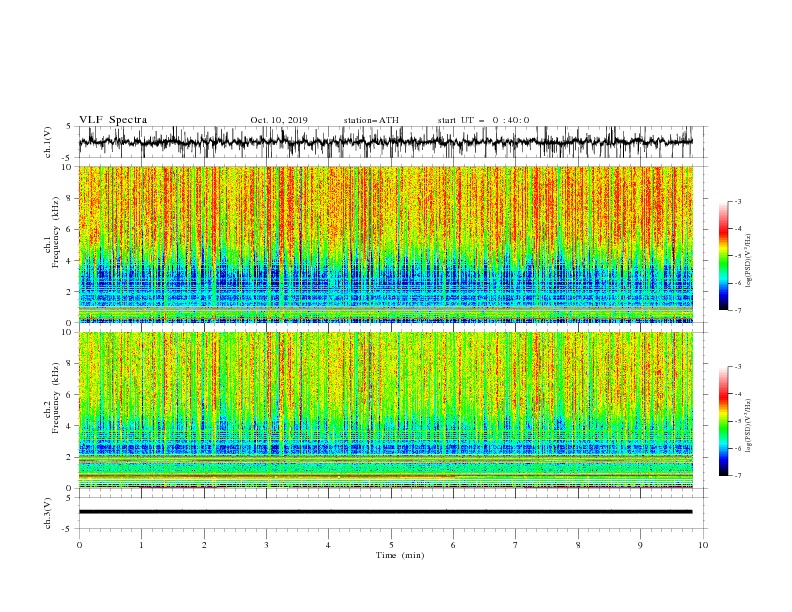Click the "-7" tick on upper color bar
The image size is (792, 612).
click(738, 310)
